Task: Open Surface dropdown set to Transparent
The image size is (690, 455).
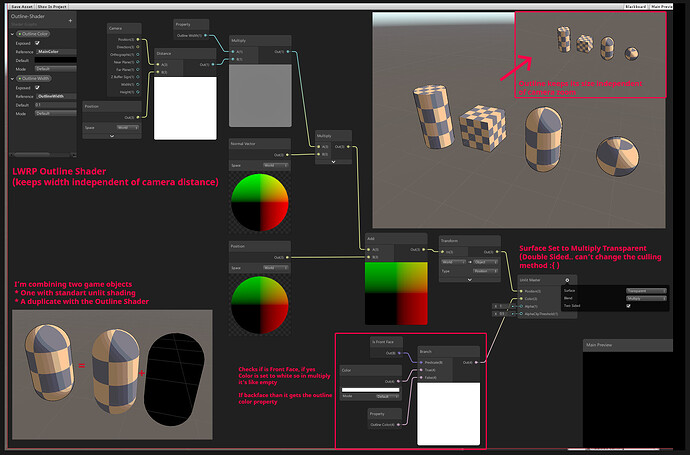Action: coord(646,291)
